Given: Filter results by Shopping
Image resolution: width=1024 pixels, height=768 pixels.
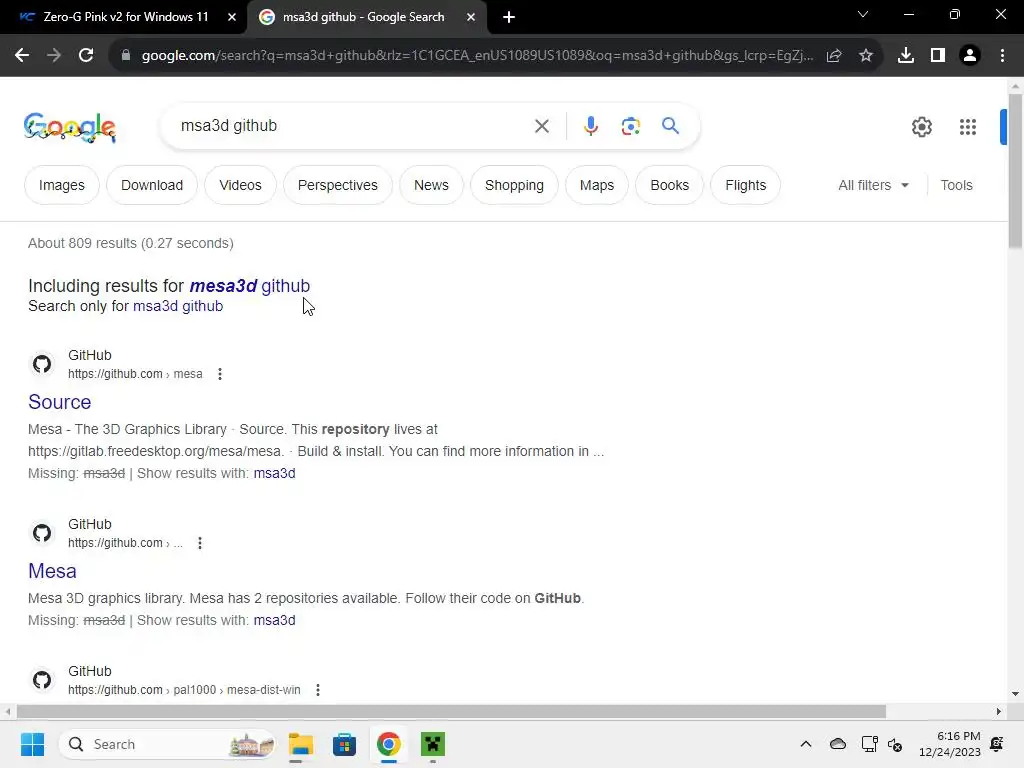Looking at the screenshot, I should coord(514,185).
